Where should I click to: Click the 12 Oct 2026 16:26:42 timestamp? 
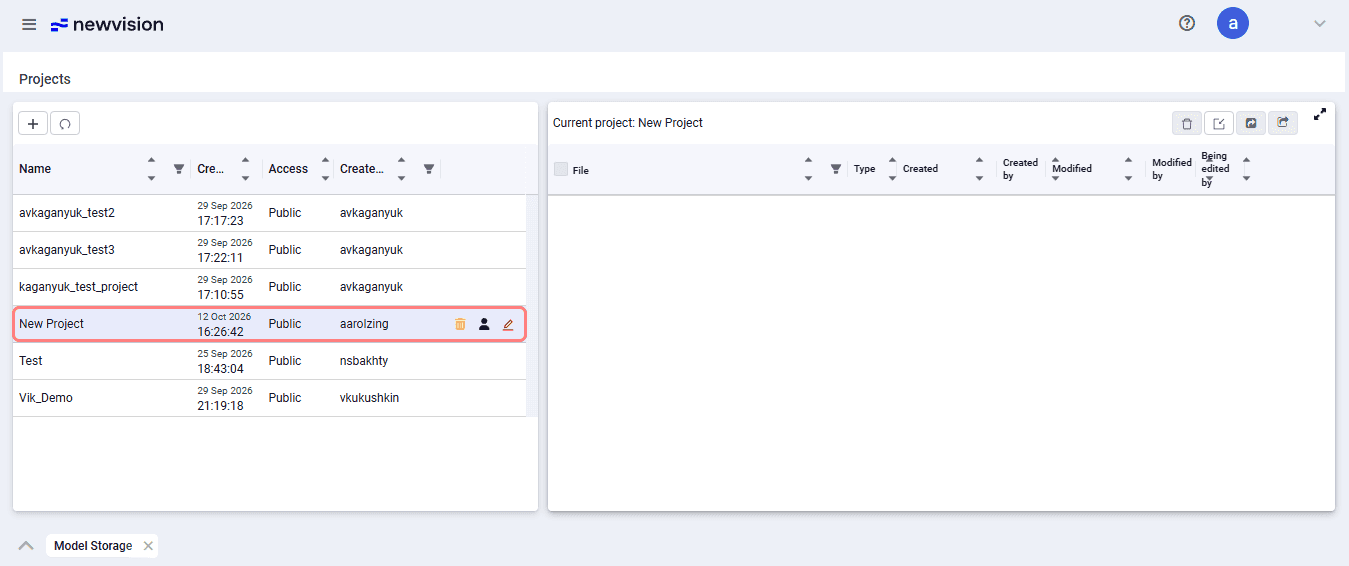click(224, 324)
